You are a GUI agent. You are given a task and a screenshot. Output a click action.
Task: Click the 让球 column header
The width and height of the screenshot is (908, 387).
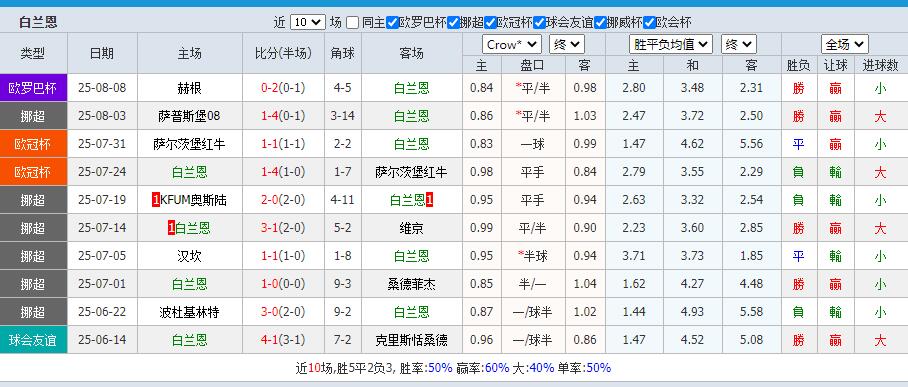pyautogui.click(x=835, y=65)
